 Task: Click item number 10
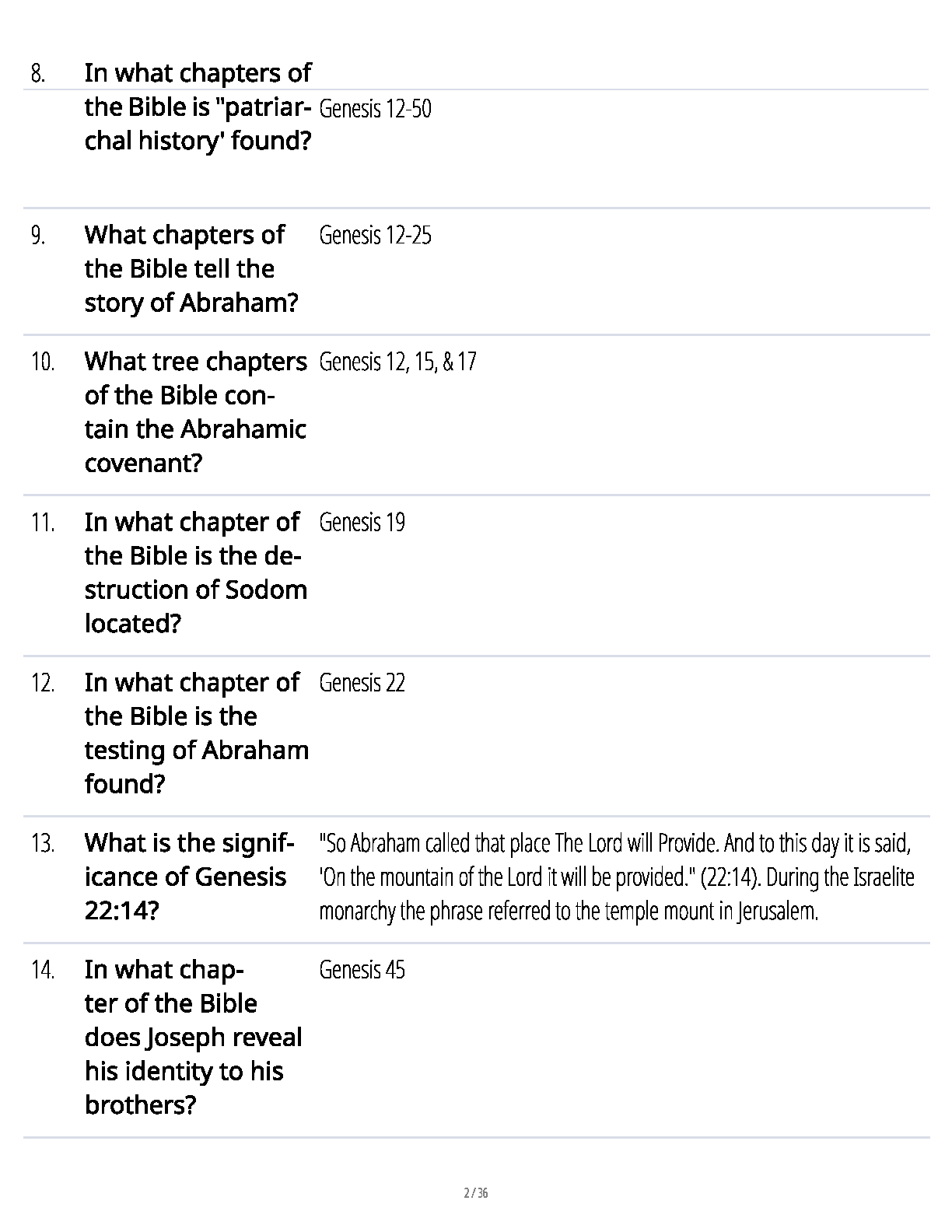coord(43,362)
